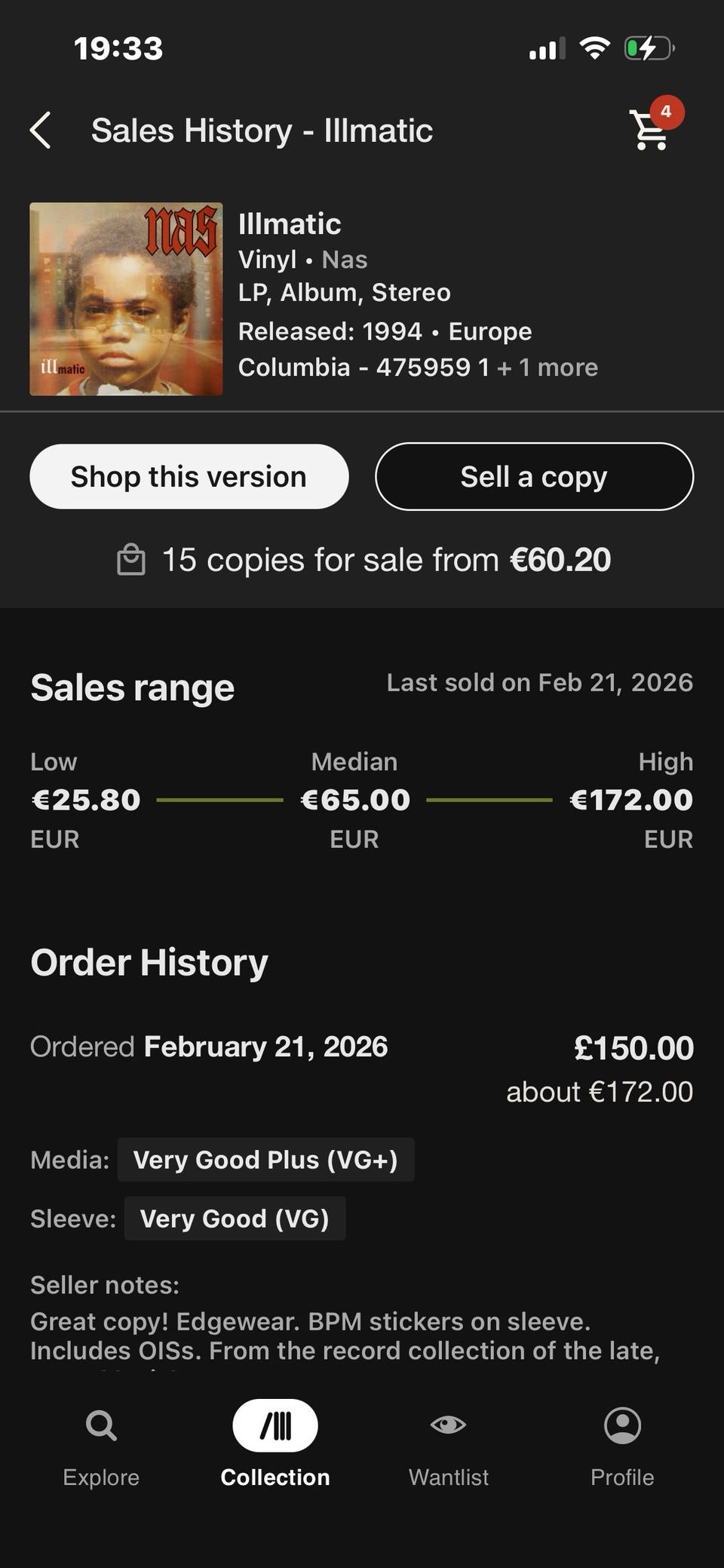Tap the battery charging status icon
Image resolution: width=724 pixels, height=1568 pixels.
tap(649, 49)
